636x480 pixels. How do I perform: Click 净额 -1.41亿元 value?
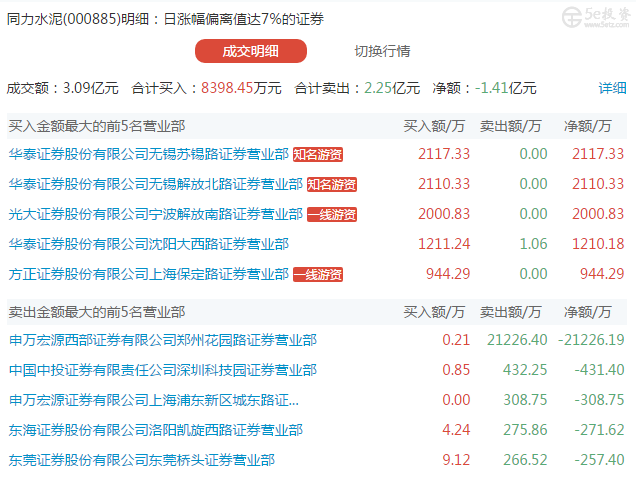coord(505,88)
